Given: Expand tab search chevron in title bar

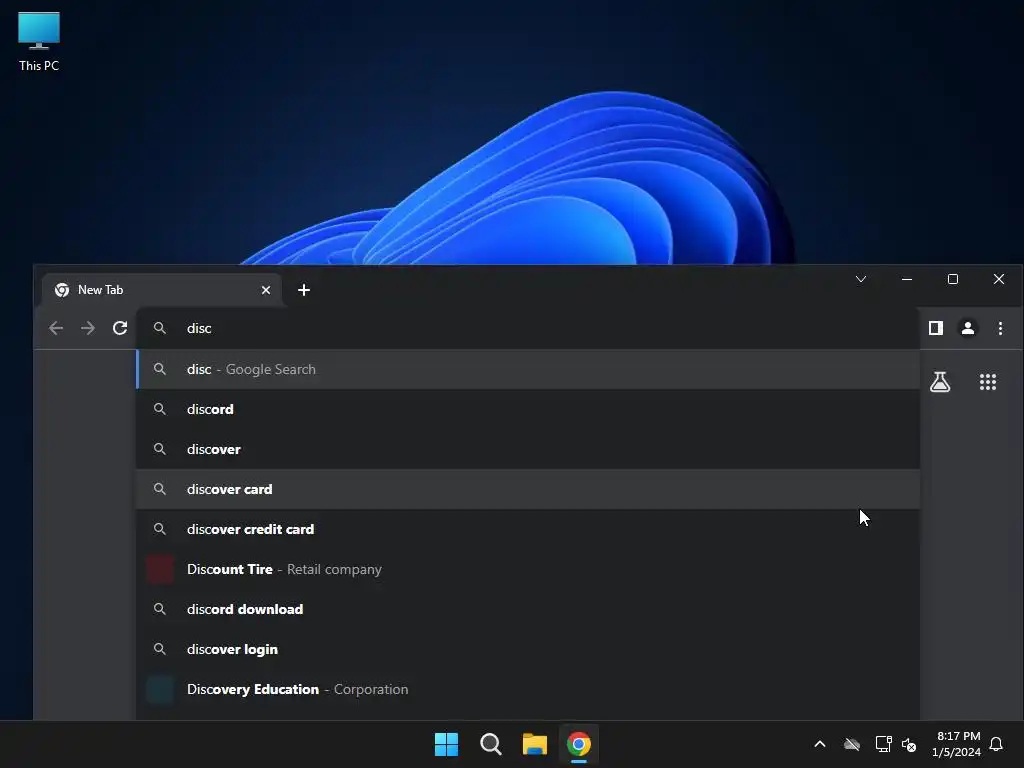Looking at the screenshot, I should (x=861, y=280).
